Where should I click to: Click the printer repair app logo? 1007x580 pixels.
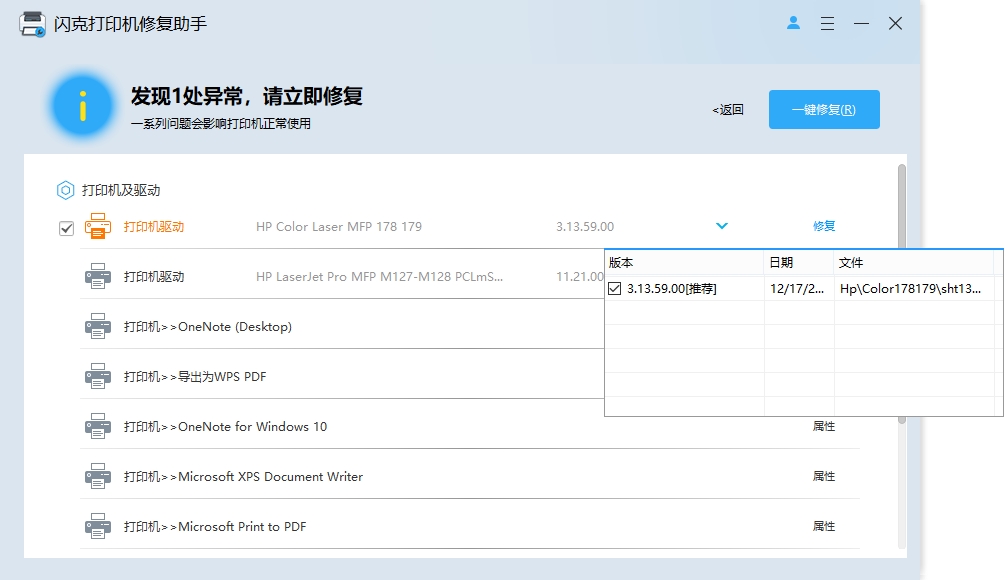pos(32,24)
